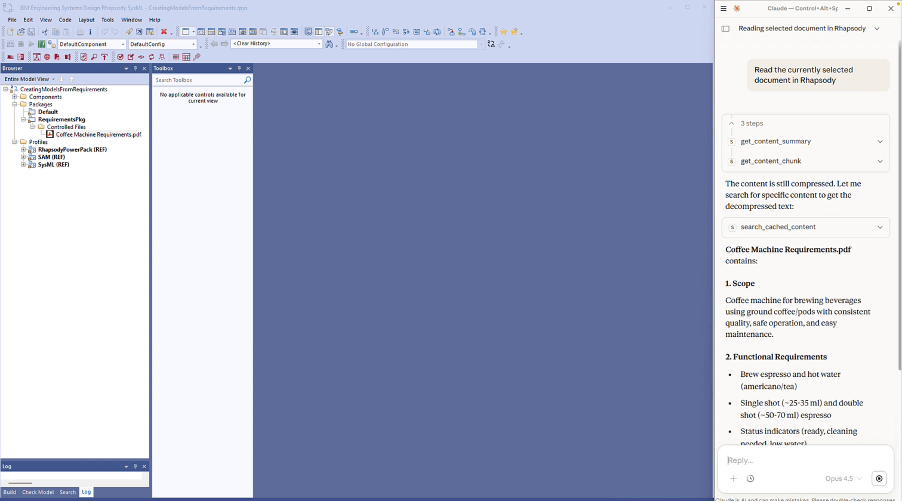Viewport: 902px width, 502px height.
Task: Click the New Project toolbar icon
Action: [x=10, y=32]
